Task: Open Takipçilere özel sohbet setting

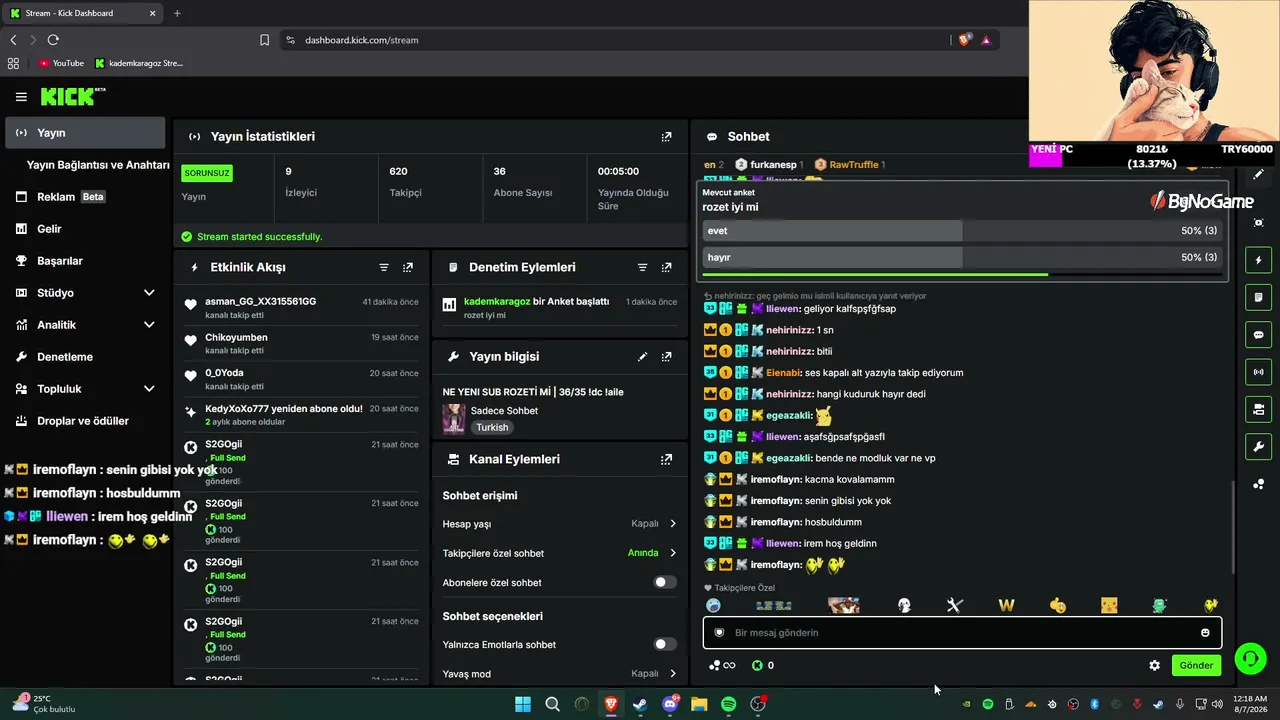Action: coord(559,553)
